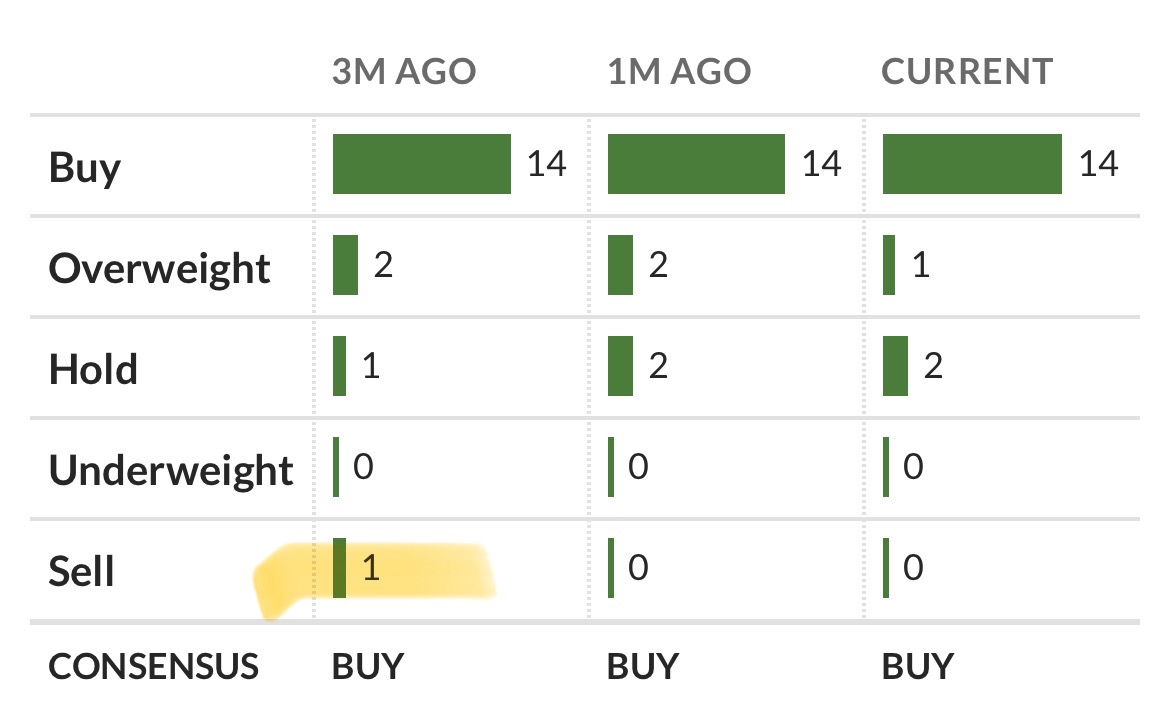Click the highlighted 3M AGO Sell value
1170x722 pixels.
371,568
